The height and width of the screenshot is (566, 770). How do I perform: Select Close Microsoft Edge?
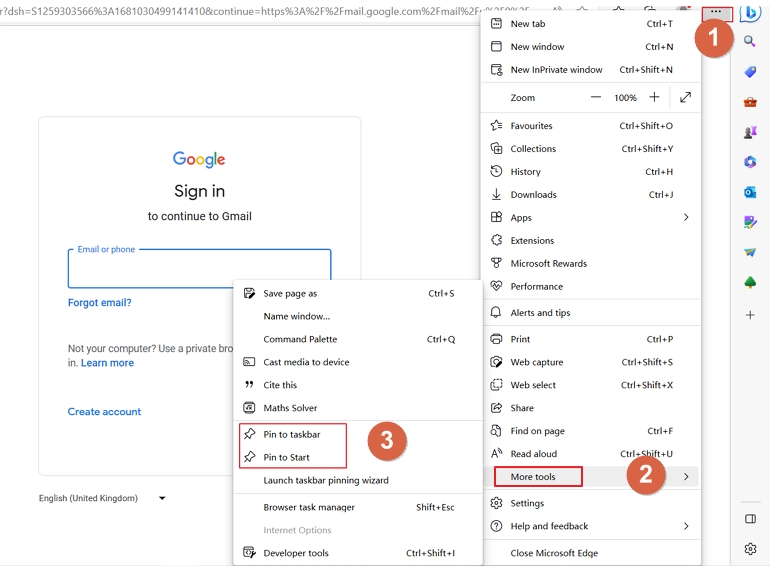pyautogui.click(x=591, y=553)
